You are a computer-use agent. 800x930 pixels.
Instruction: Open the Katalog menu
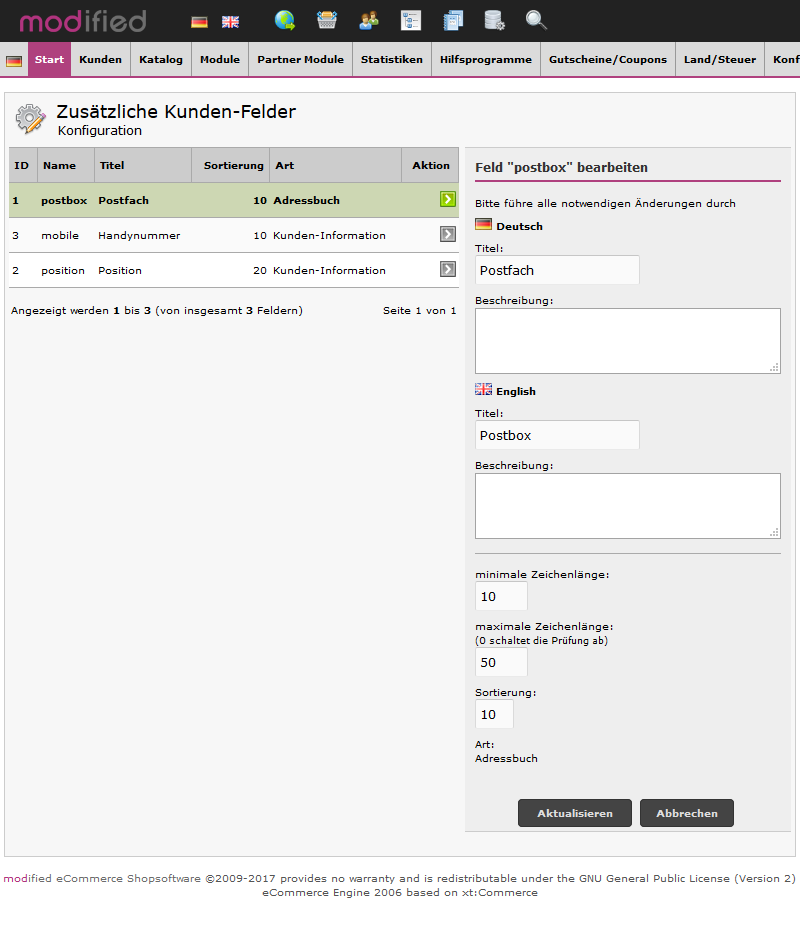[161, 60]
